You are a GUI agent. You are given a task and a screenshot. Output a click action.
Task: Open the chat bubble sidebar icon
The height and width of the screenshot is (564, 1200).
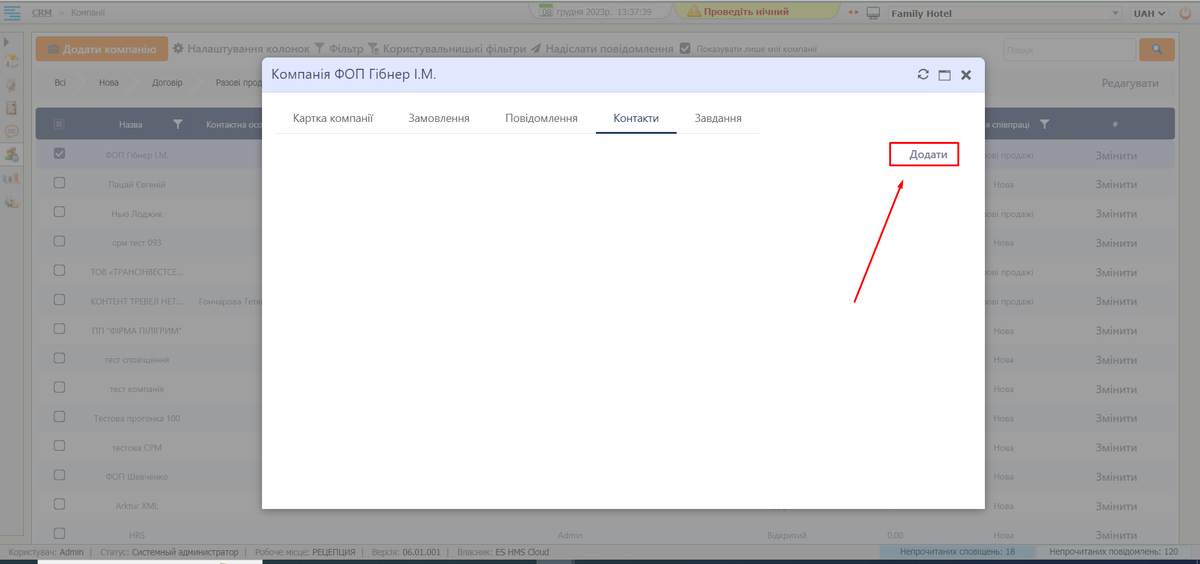[x=12, y=131]
